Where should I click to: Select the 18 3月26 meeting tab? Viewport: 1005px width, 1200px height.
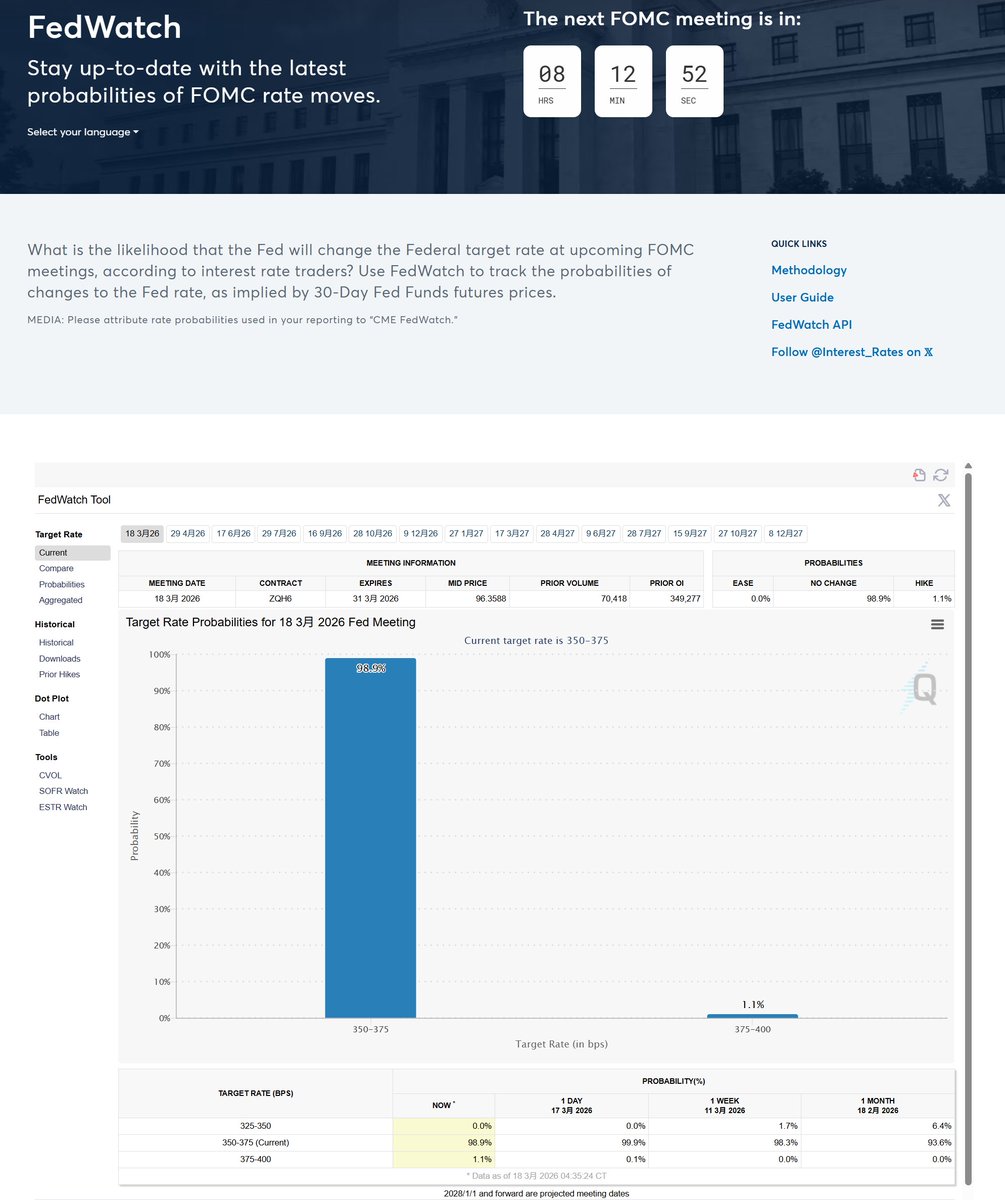coord(143,534)
